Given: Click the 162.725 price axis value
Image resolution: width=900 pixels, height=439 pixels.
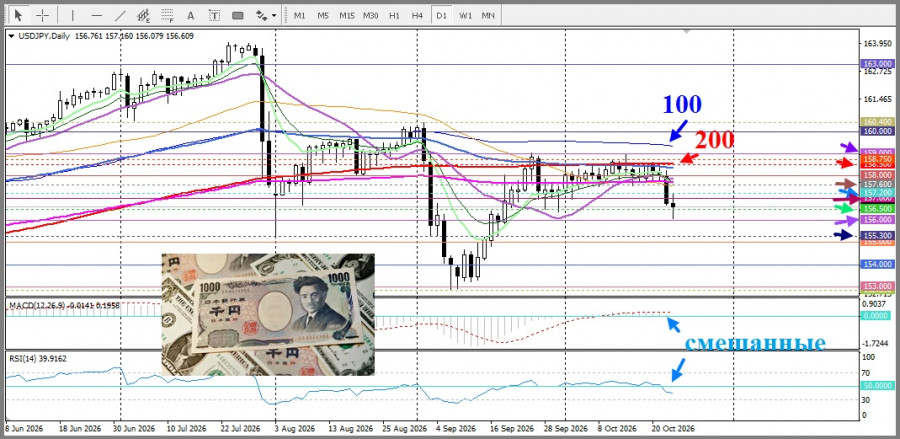Looking at the screenshot, I should click(x=878, y=72).
